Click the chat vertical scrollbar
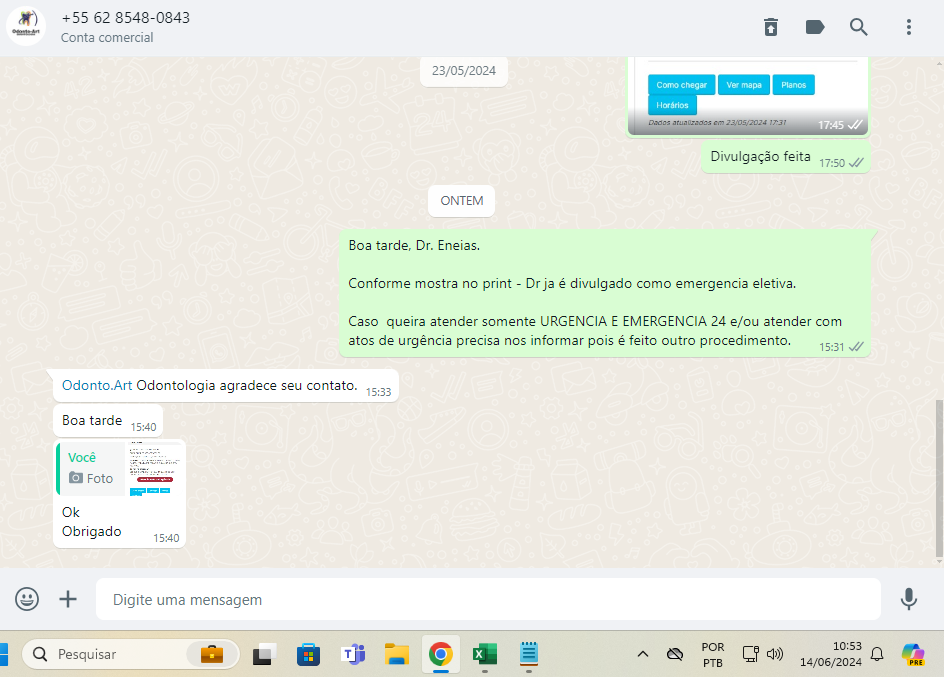 click(939, 478)
